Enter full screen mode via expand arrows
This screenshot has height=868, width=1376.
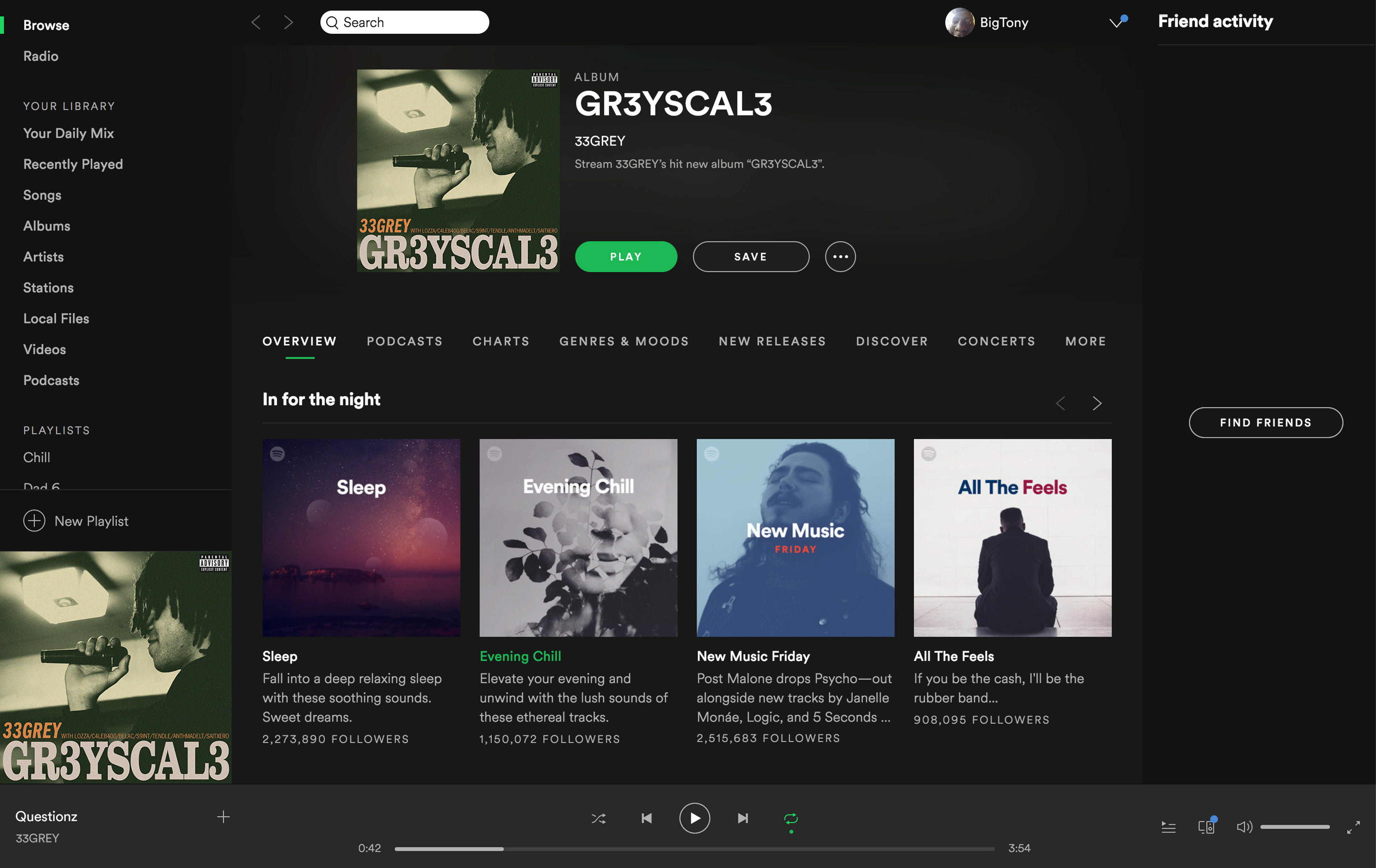click(1353, 827)
